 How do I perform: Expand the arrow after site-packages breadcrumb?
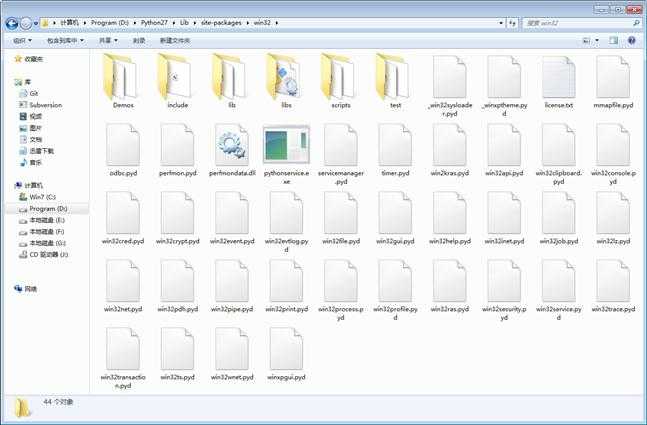click(x=247, y=23)
